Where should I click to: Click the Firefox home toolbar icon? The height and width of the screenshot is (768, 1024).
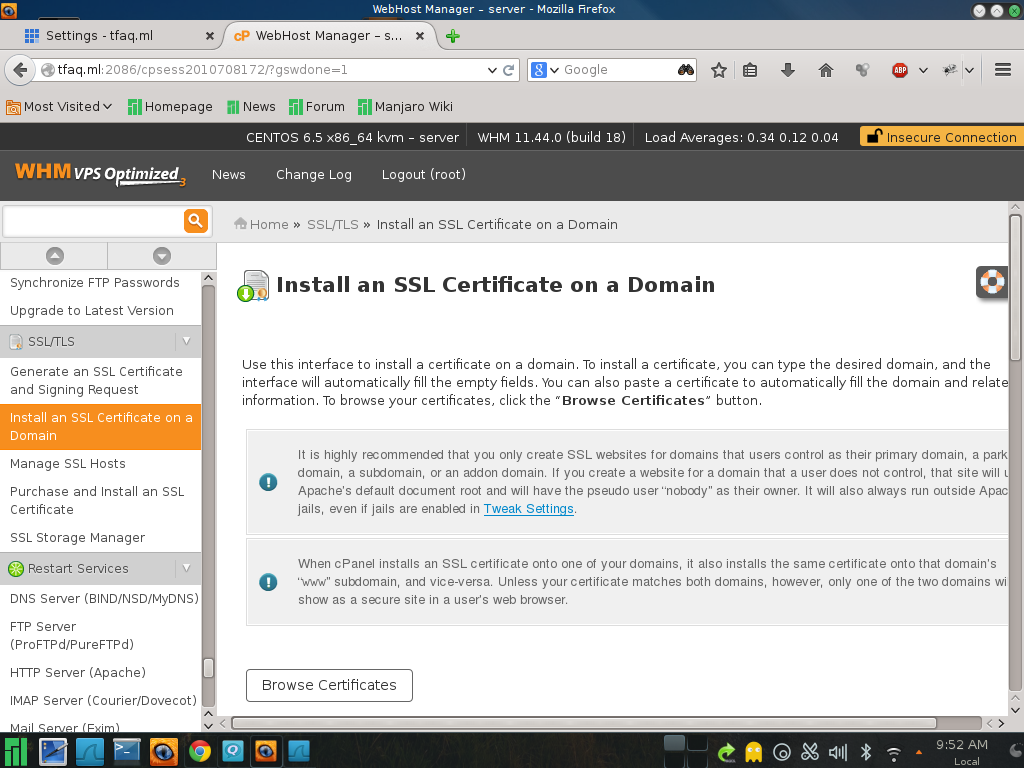point(825,70)
